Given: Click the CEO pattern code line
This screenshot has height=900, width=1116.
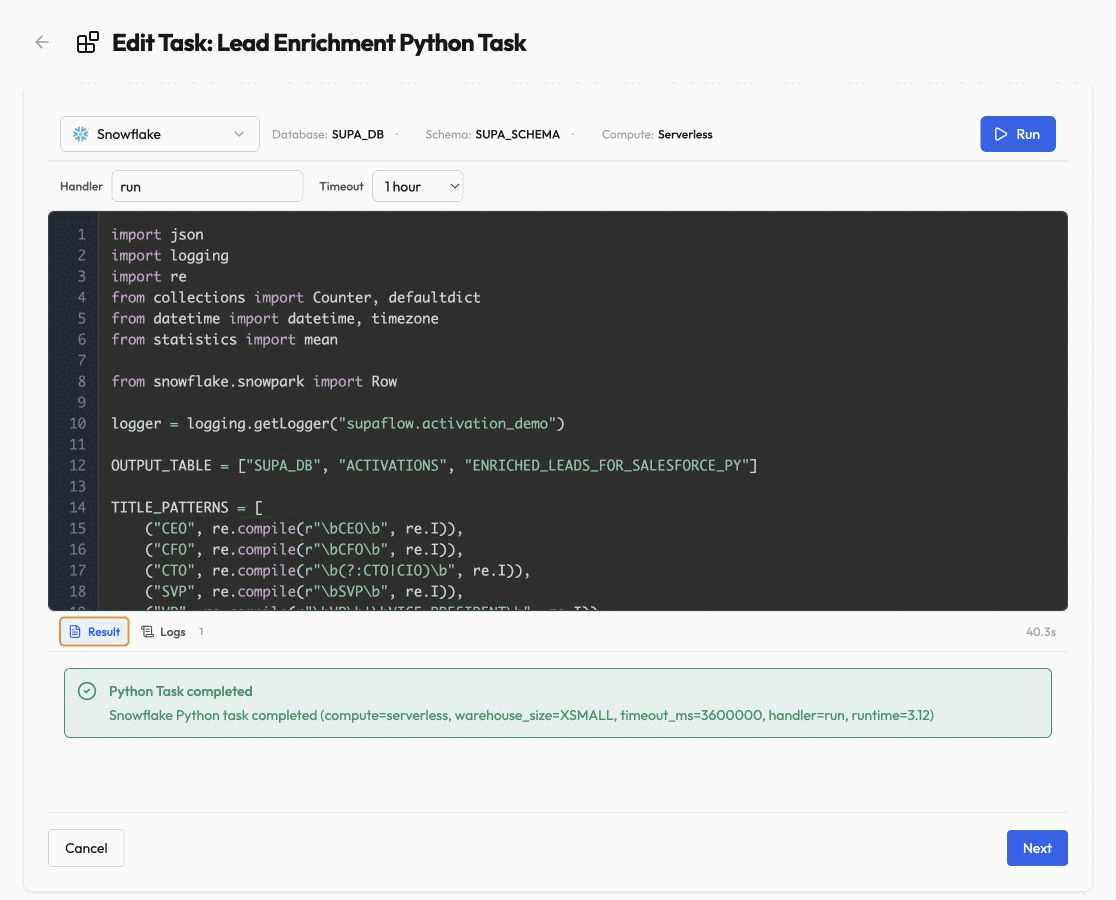Looking at the screenshot, I should point(304,529).
